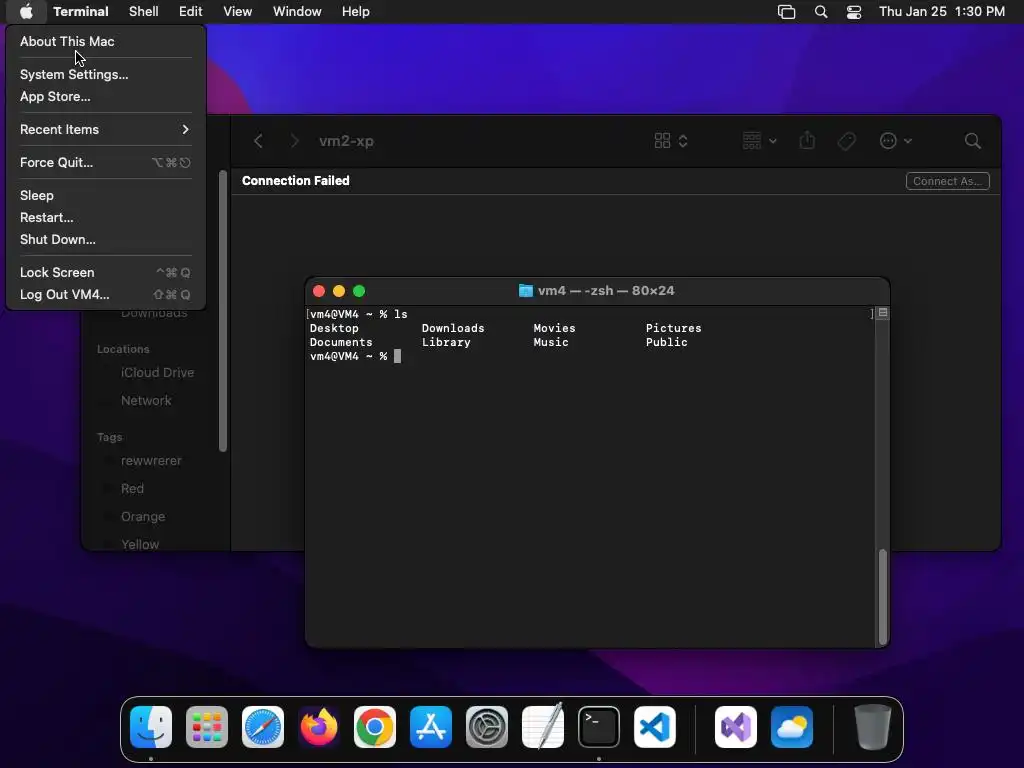Open Finder group-by dropdown
1024x768 pixels.
point(760,141)
